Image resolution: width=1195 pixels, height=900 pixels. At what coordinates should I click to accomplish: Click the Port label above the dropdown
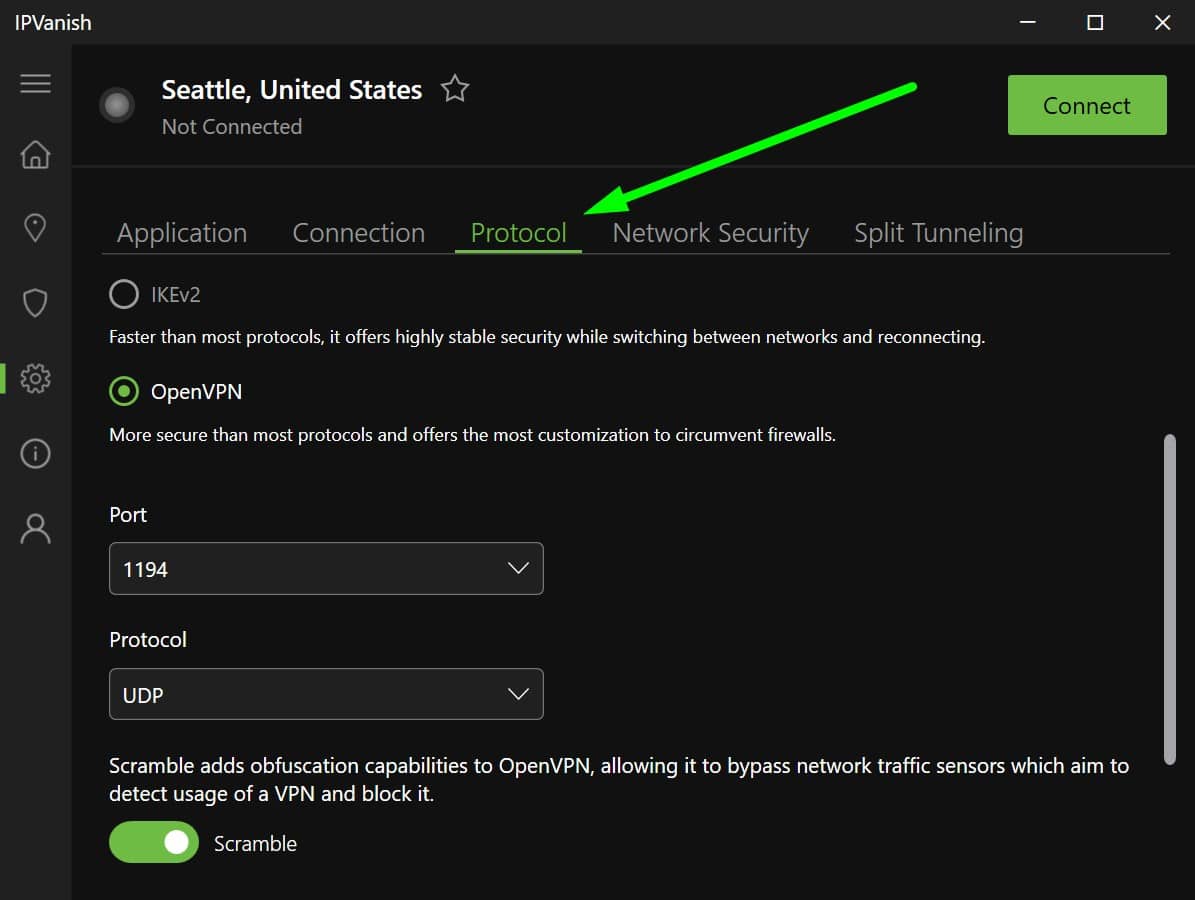click(128, 515)
